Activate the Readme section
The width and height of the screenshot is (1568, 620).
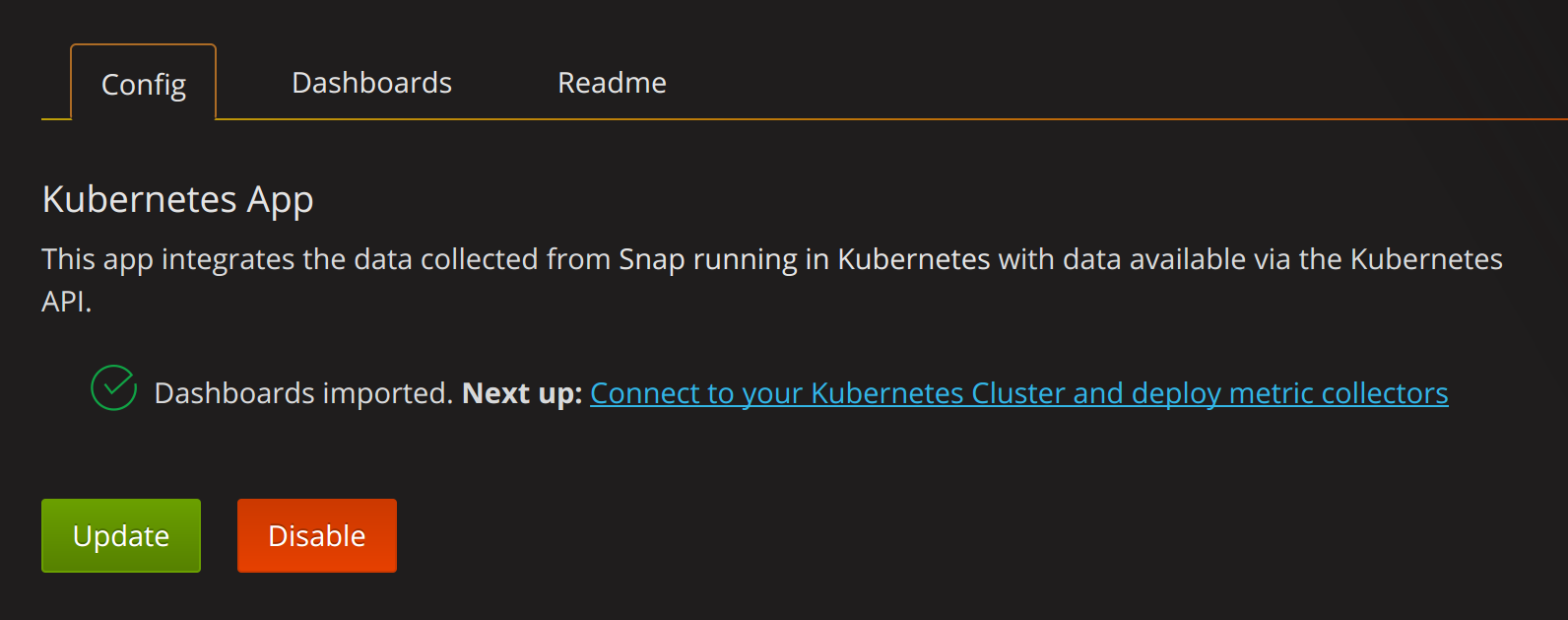point(611,84)
